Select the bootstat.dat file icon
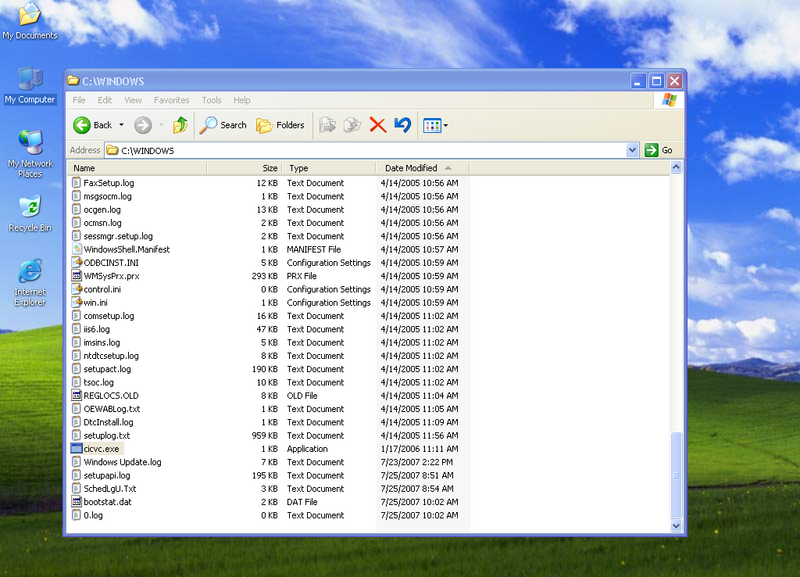The width and height of the screenshot is (800, 577). coord(77,502)
